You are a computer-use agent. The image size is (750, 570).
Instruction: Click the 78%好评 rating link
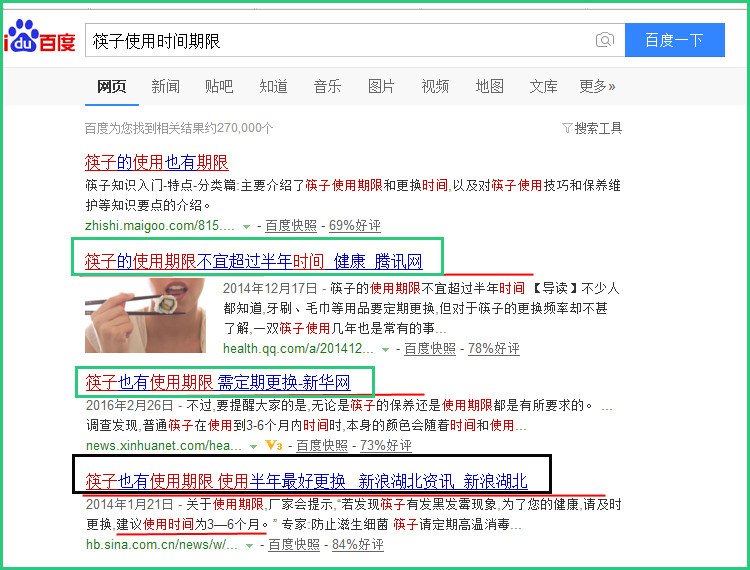(494, 349)
